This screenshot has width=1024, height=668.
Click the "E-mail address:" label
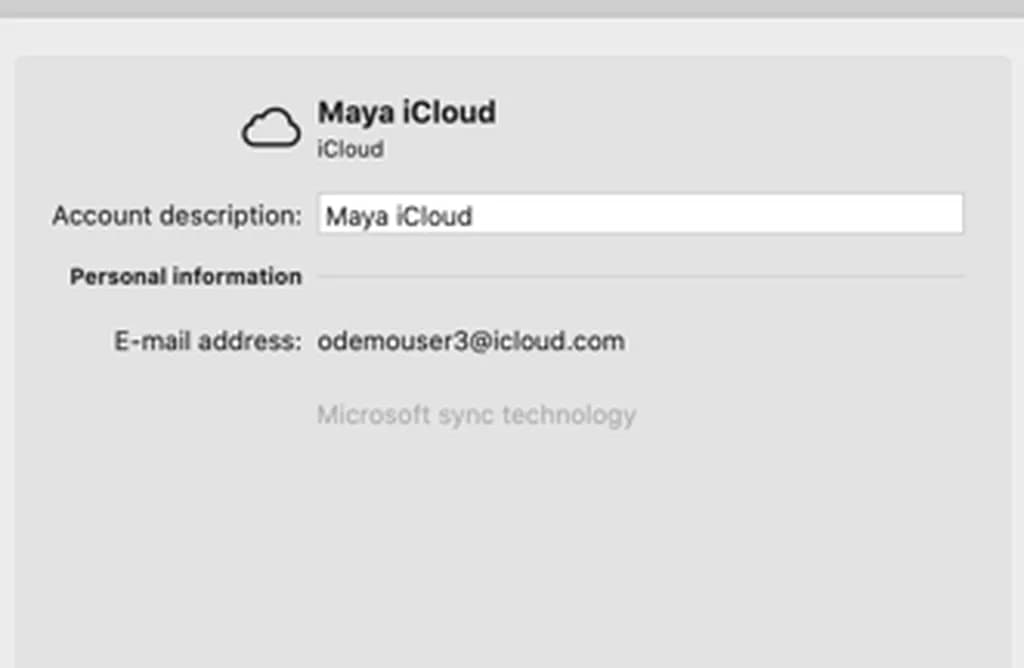click(x=206, y=342)
